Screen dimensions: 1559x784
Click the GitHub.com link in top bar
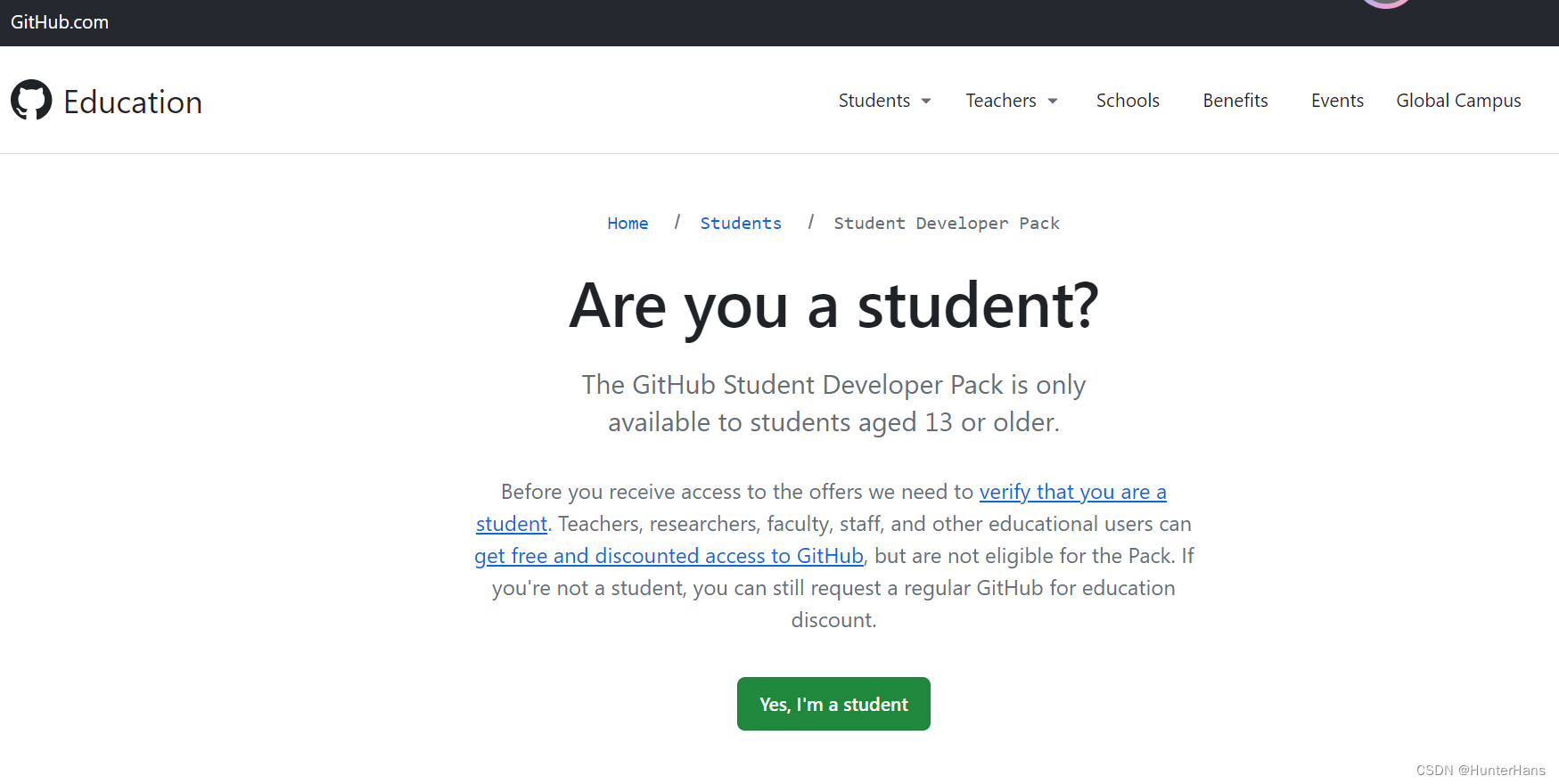(x=60, y=22)
